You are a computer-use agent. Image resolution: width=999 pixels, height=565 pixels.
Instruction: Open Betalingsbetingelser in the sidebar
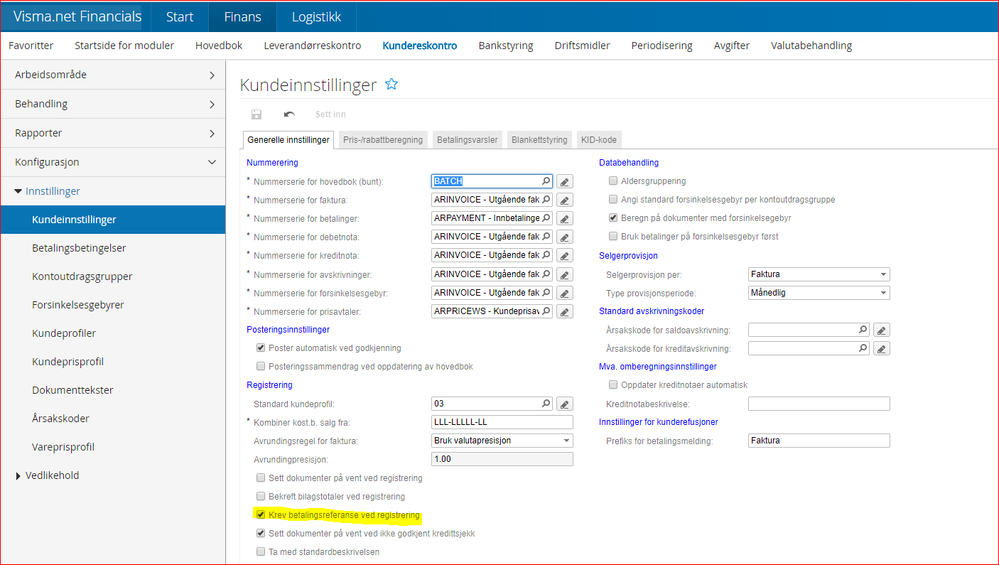(79, 248)
